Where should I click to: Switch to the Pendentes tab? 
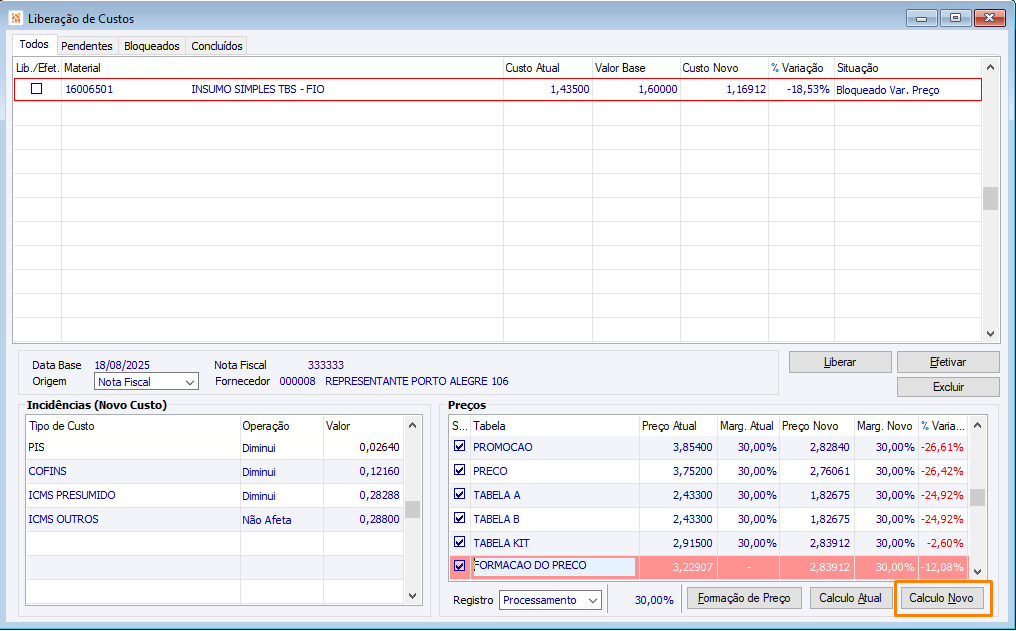pos(87,46)
